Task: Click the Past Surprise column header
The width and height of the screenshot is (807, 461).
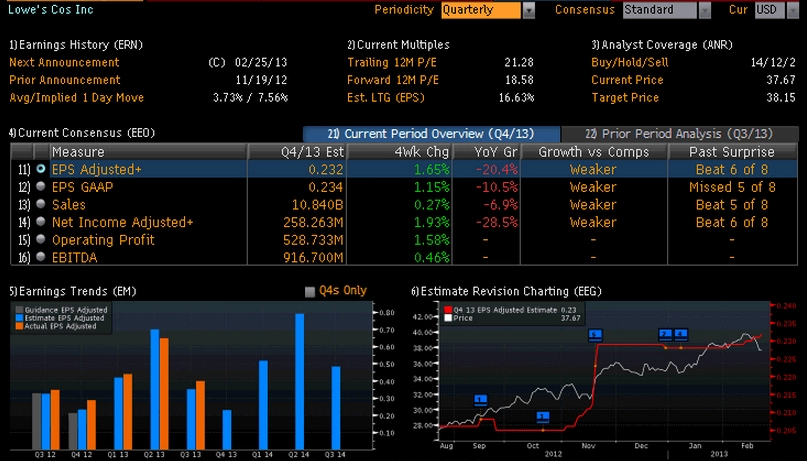Action: coord(732,152)
